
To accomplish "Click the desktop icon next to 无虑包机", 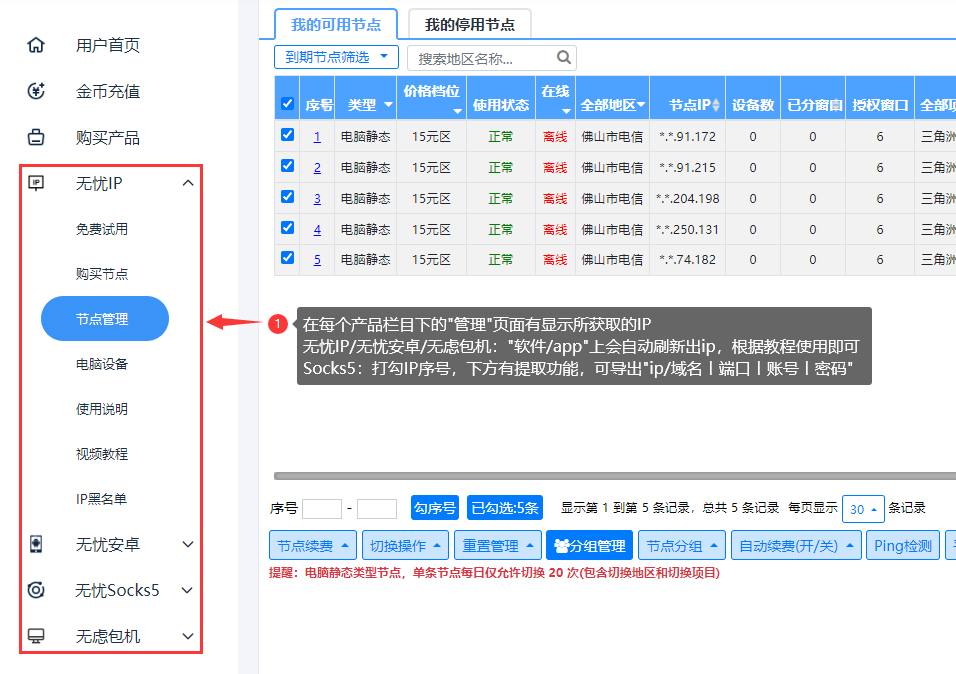I will point(36,634).
